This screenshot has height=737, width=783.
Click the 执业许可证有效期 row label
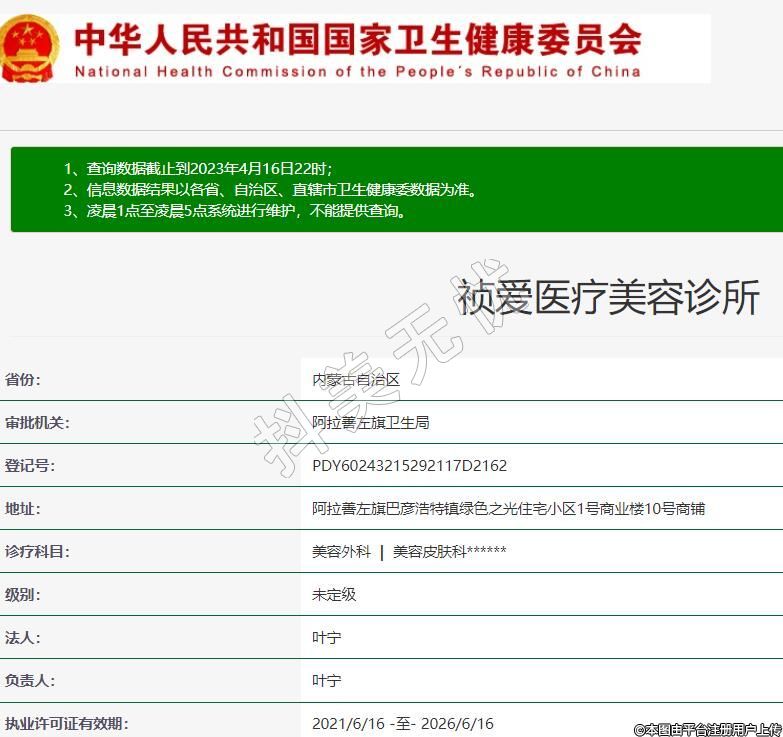point(66,724)
